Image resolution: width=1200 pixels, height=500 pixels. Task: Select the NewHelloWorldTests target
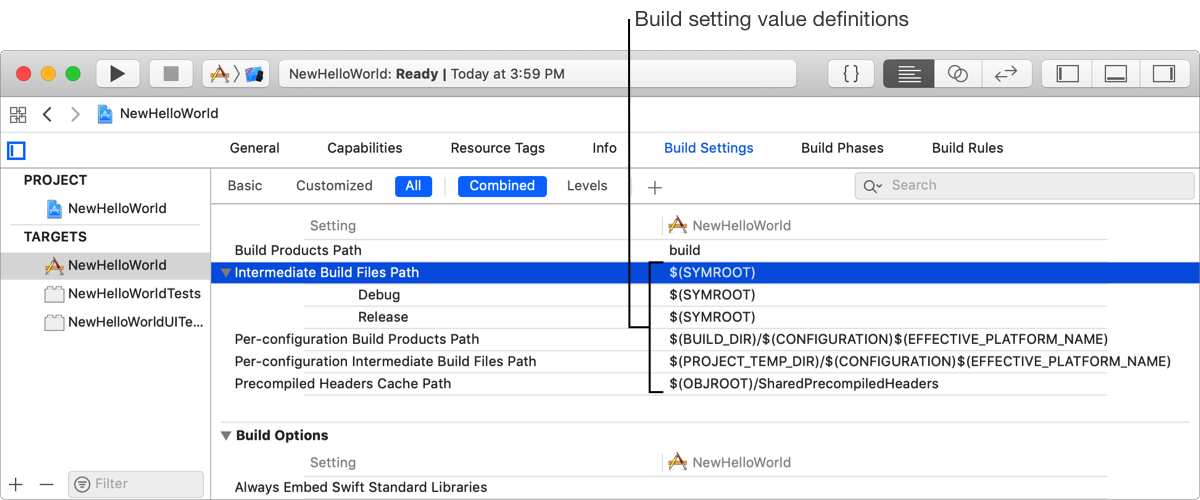tap(123, 294)
